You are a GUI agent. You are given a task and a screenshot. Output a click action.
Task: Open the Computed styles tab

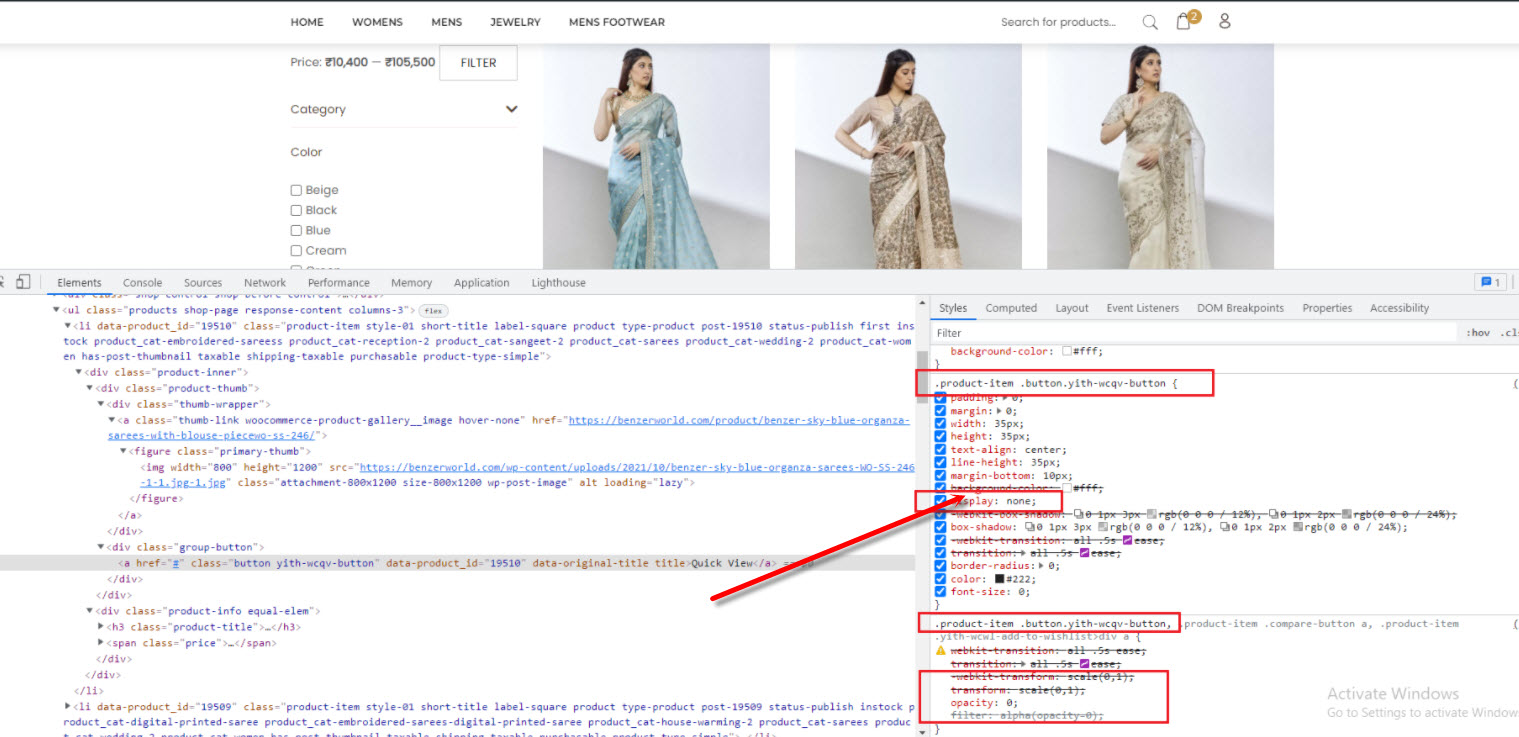tap(1011, 308)
